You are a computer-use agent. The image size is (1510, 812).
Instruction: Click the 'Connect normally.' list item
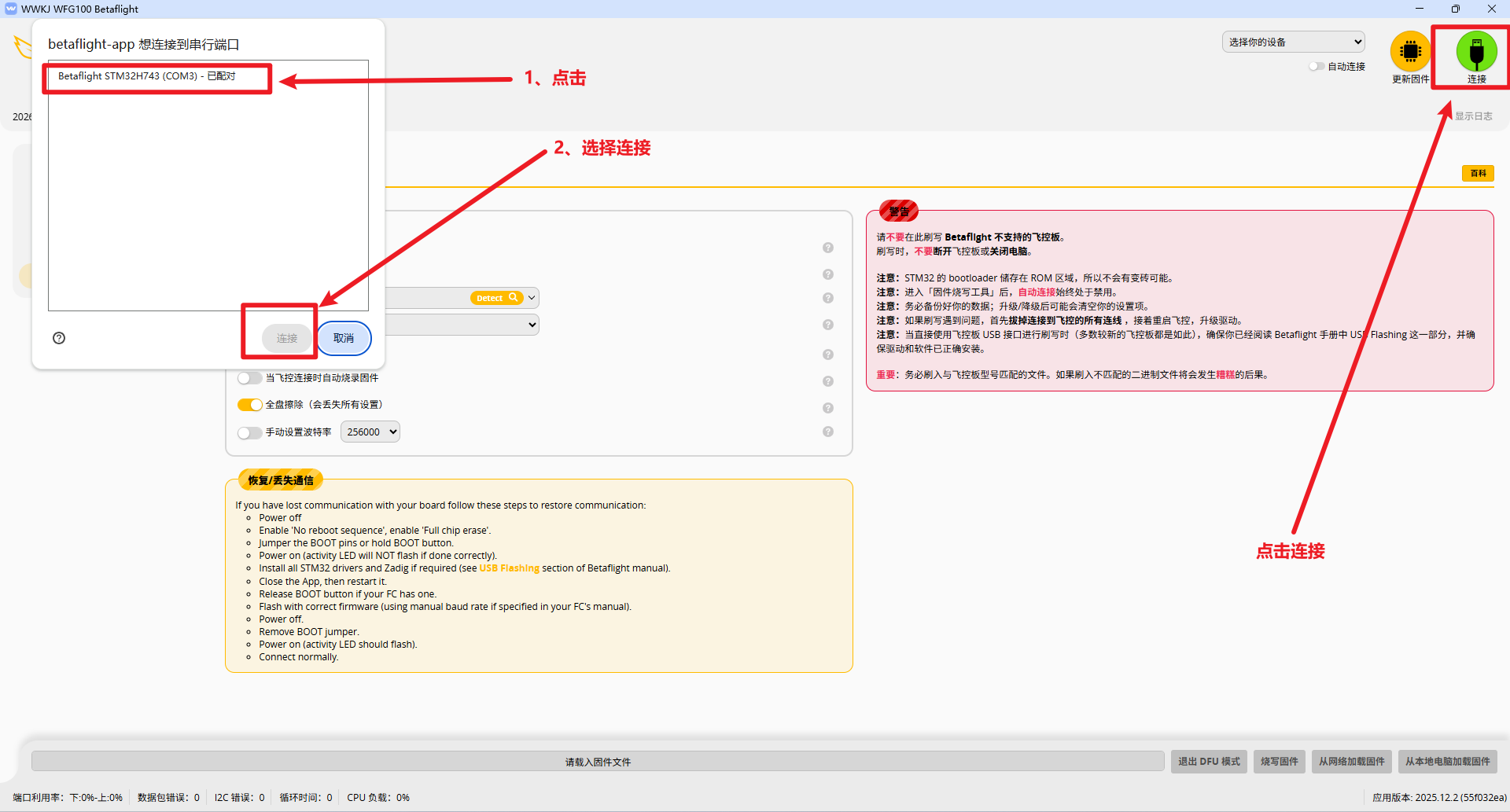click(299, 657)
